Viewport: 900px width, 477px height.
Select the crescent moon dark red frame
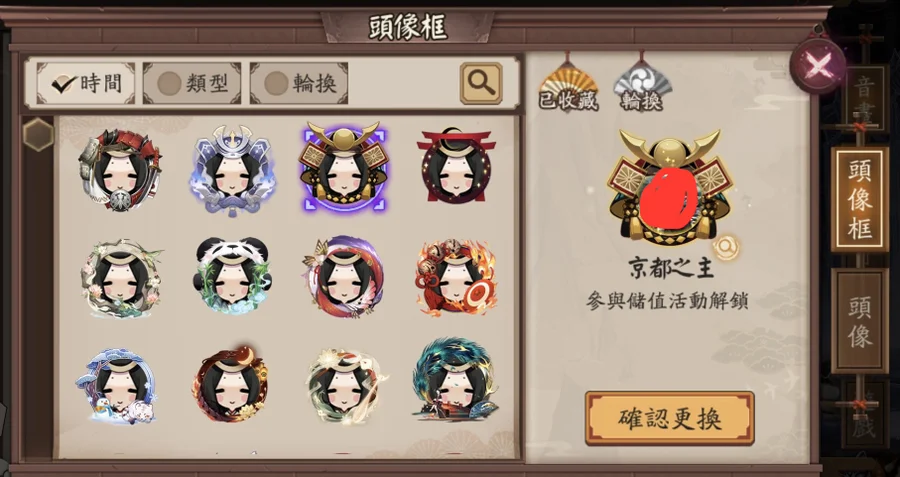pos(231,385)
